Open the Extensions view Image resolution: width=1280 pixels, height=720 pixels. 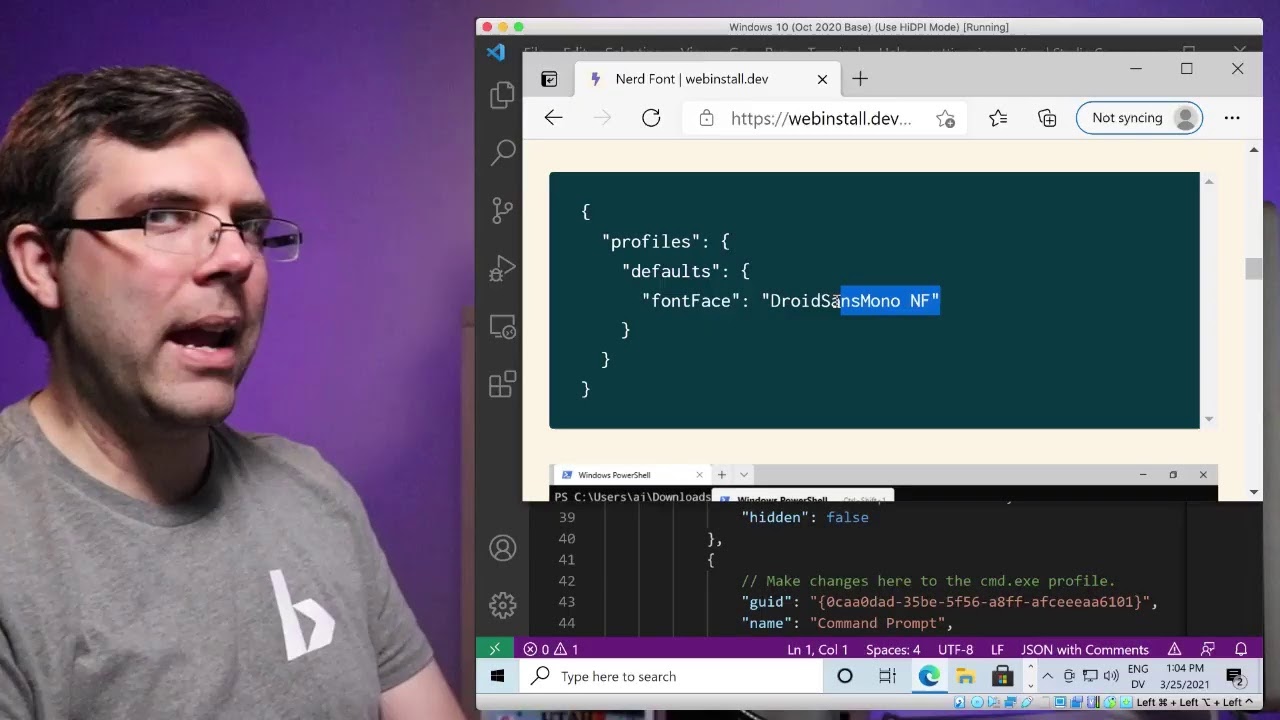click(502, 384)
